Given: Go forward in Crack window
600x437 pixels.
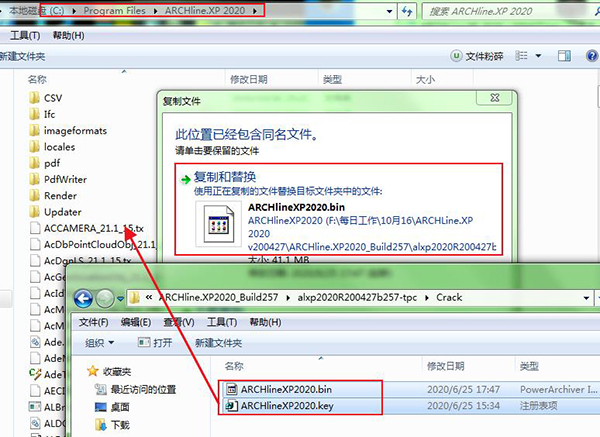Looking at the screenshot, I should 104,298.
